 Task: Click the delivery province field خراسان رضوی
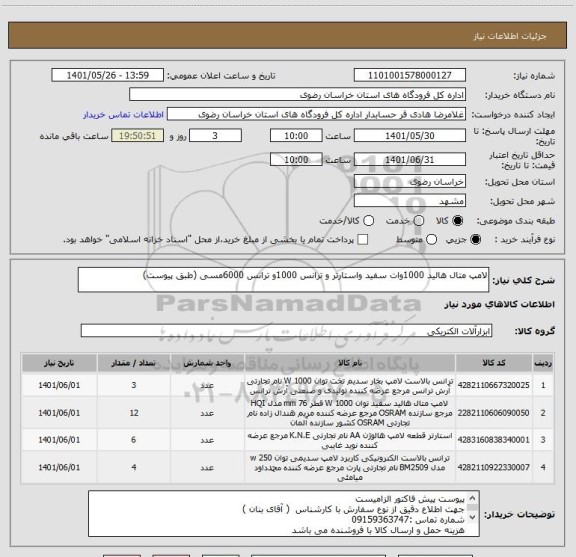[410, 182]
